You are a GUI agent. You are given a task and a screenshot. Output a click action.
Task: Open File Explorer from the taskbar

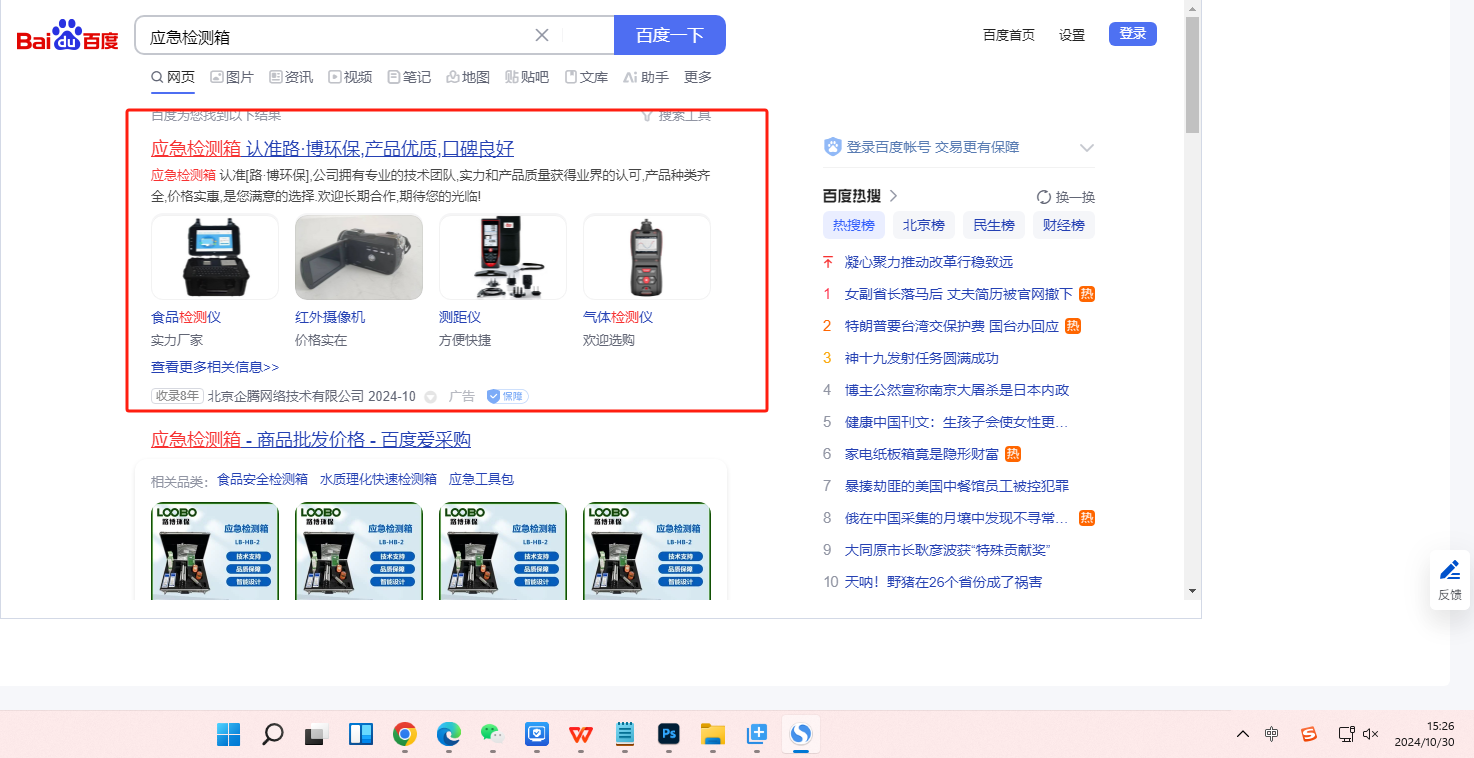click(x=712, y=735)
